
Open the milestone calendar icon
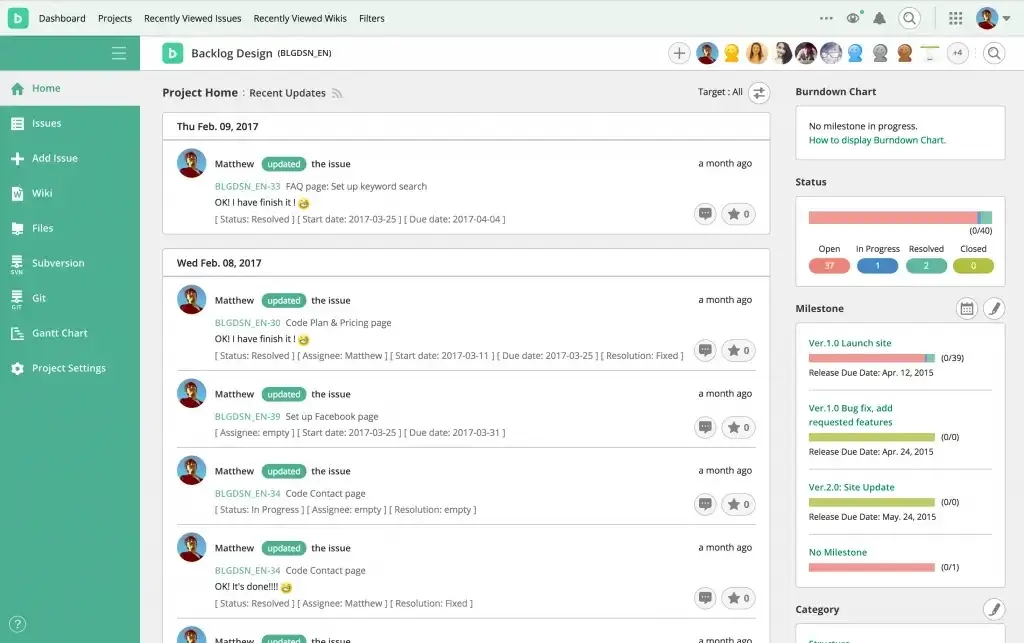coord(966,308)
